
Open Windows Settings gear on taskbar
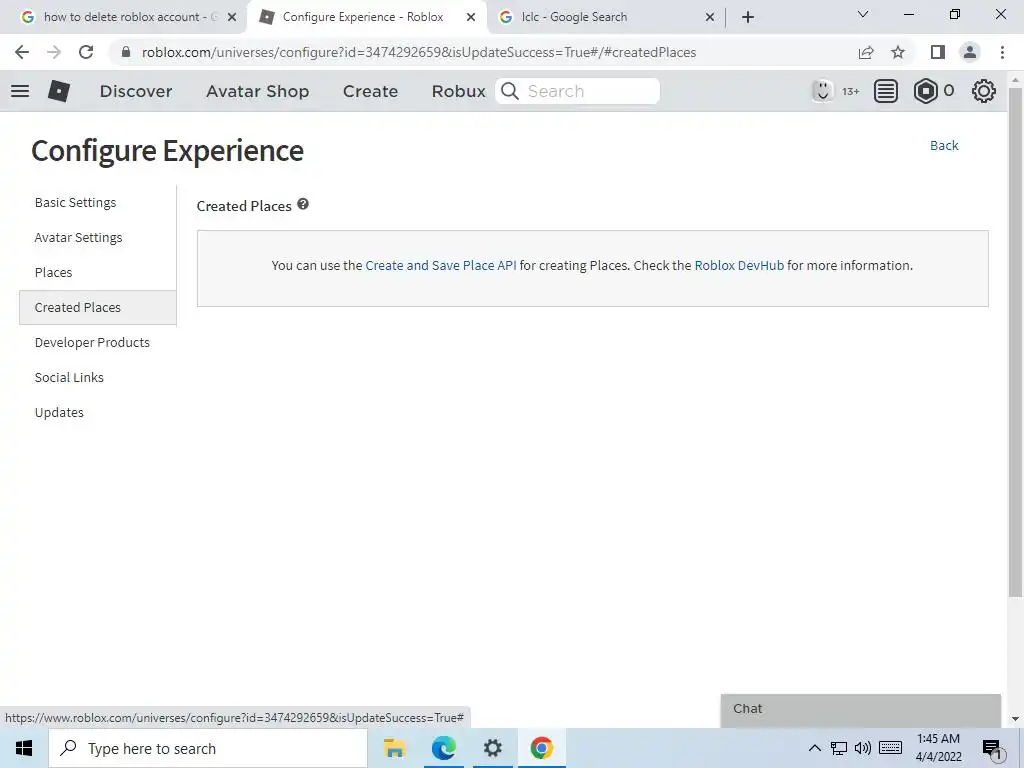point(492,748)
